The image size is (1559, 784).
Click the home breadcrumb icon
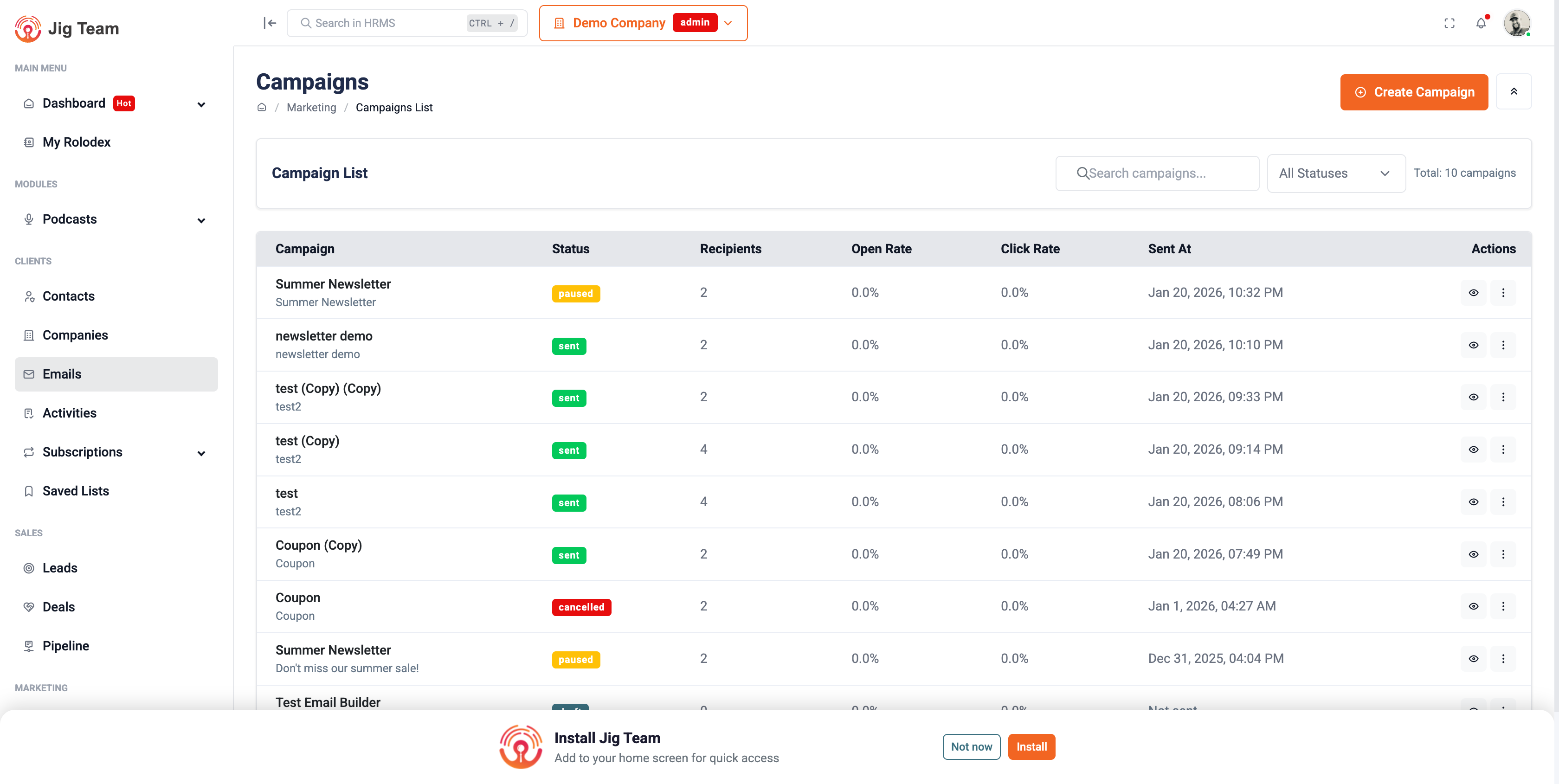[261, 107]
